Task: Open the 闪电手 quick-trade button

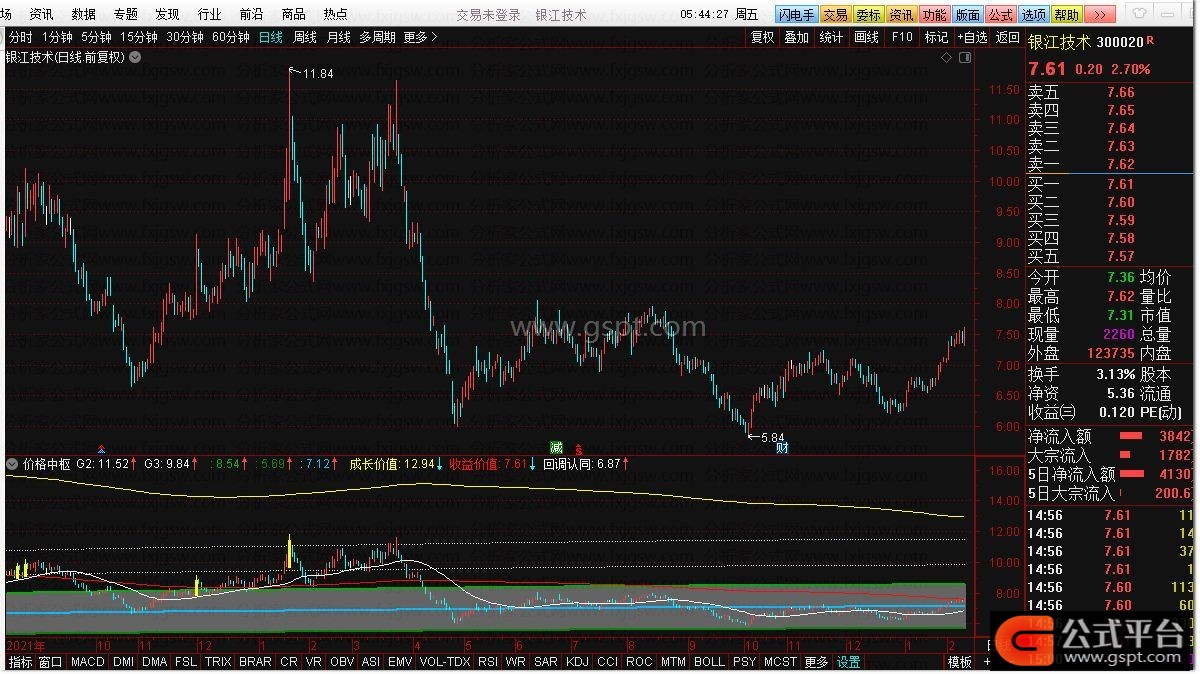Action: 797,15
